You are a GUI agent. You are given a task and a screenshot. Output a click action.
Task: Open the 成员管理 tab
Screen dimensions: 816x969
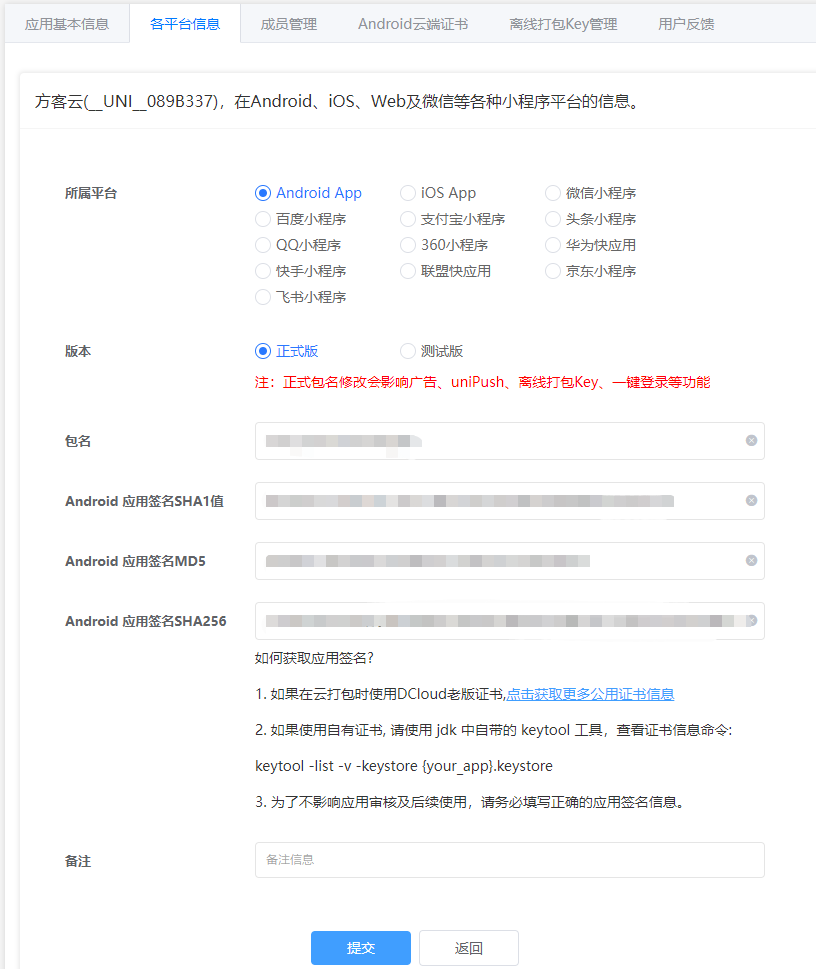click(x=289, y=24)
